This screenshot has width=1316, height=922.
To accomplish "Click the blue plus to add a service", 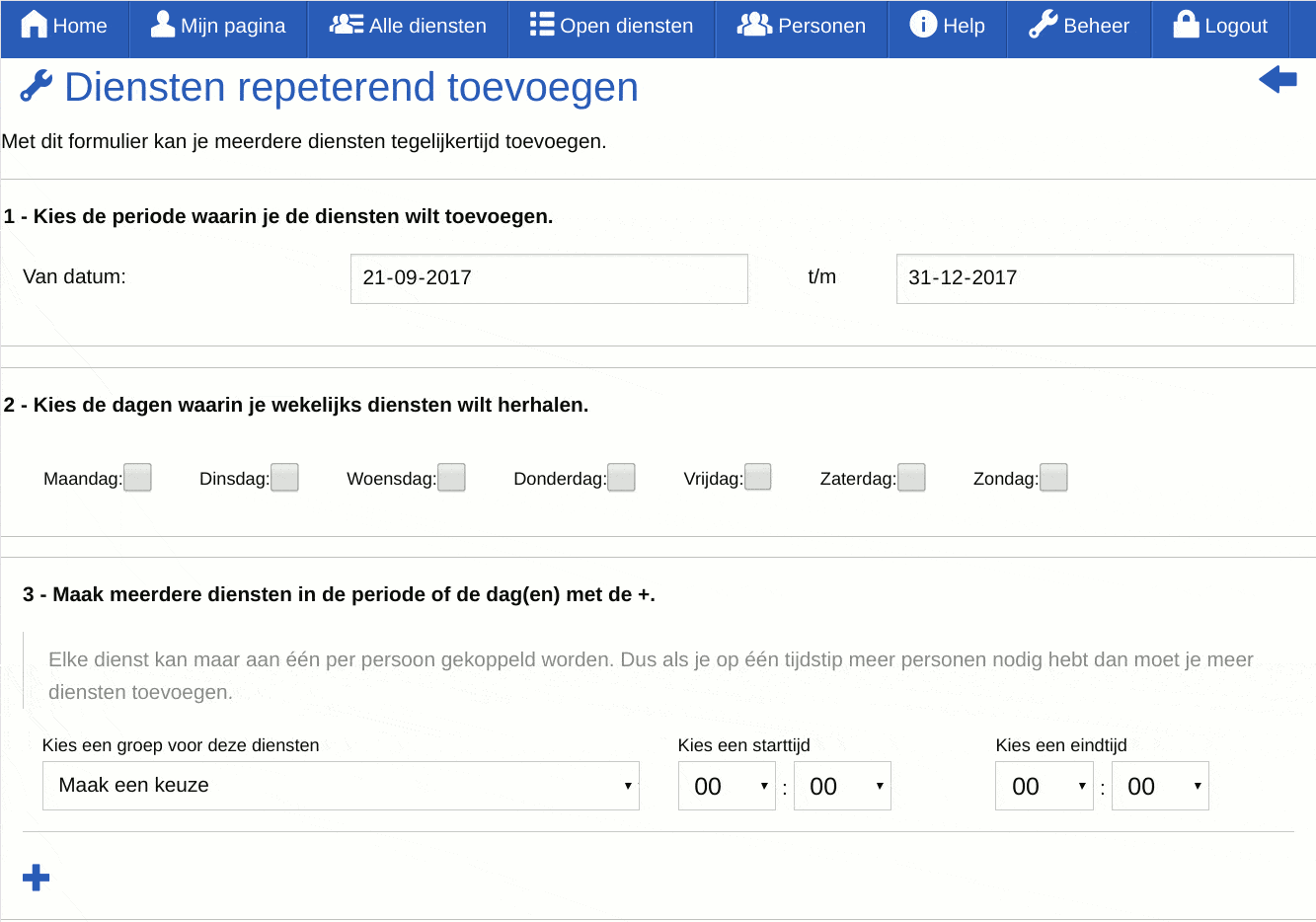I will coord(36,876).
